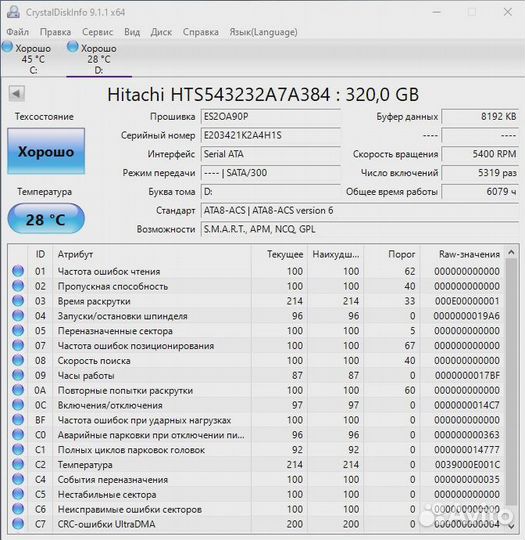Click the buffer size field 8192 KB
The image size is (525, 540).
(x=480, y=116)
